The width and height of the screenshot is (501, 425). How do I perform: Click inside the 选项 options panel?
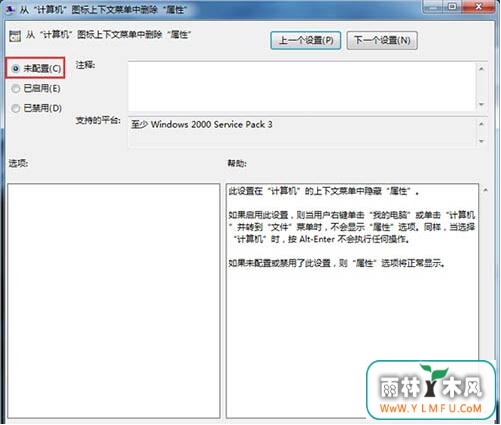[114, 301]
